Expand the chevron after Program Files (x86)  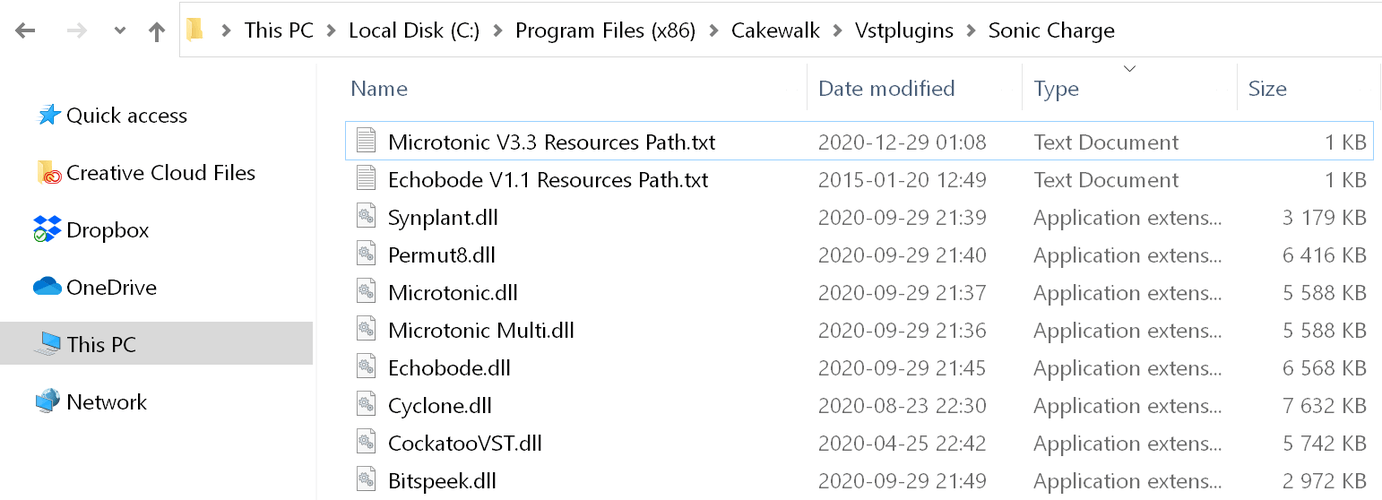click(713, 31)
